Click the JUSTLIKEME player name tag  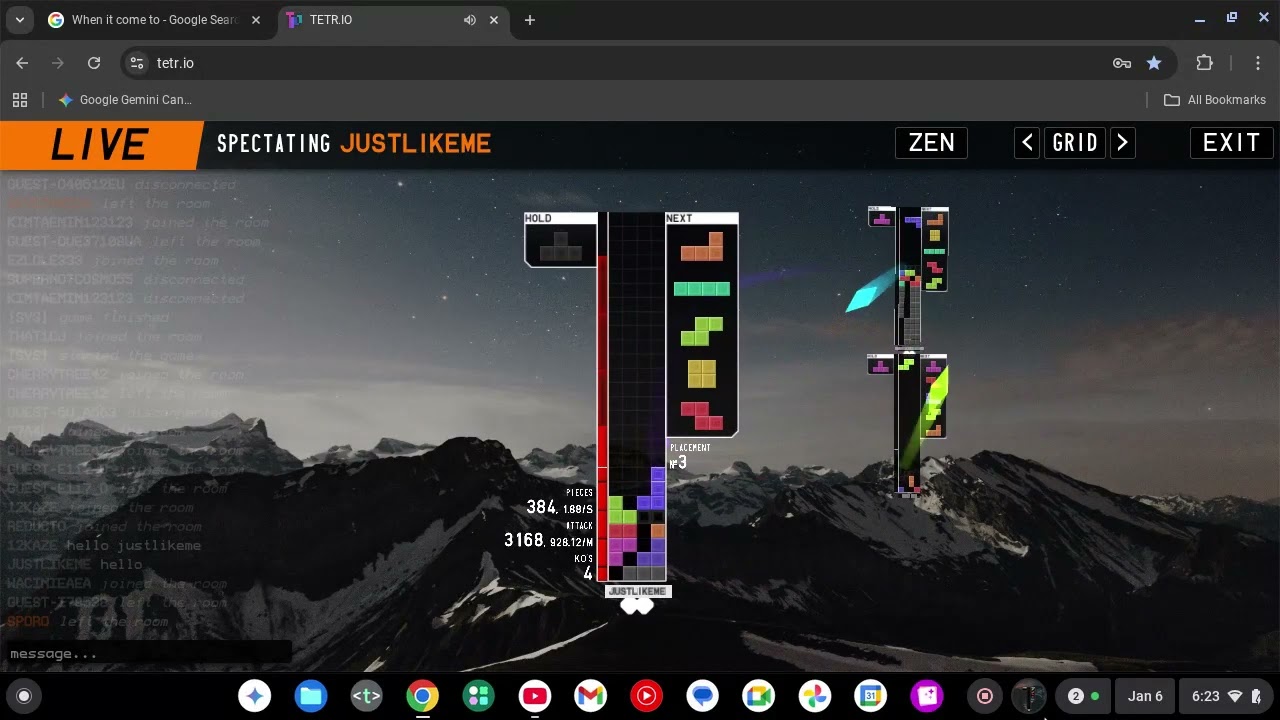click(x=638, y=591)
